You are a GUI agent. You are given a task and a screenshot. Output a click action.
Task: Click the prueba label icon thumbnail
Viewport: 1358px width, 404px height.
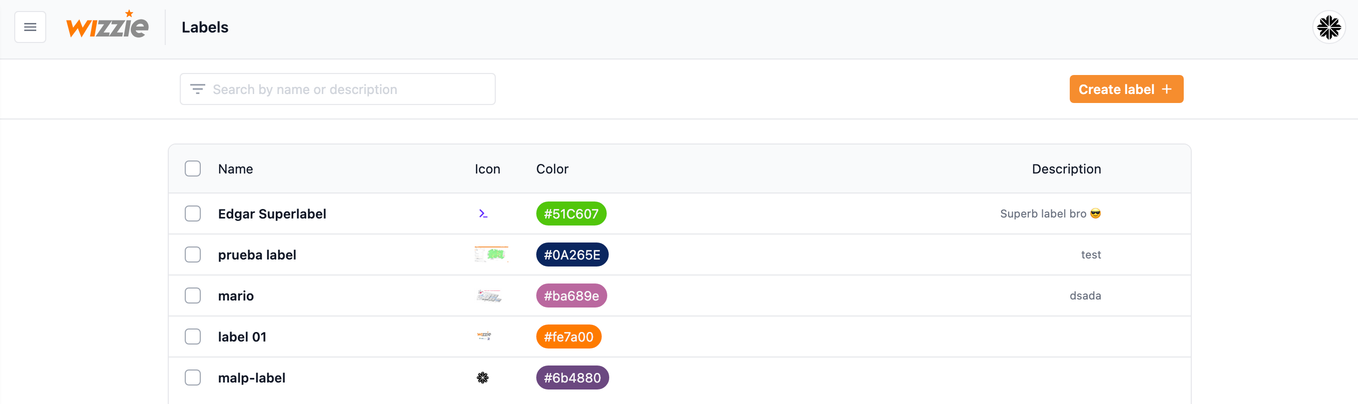(491, 255)
